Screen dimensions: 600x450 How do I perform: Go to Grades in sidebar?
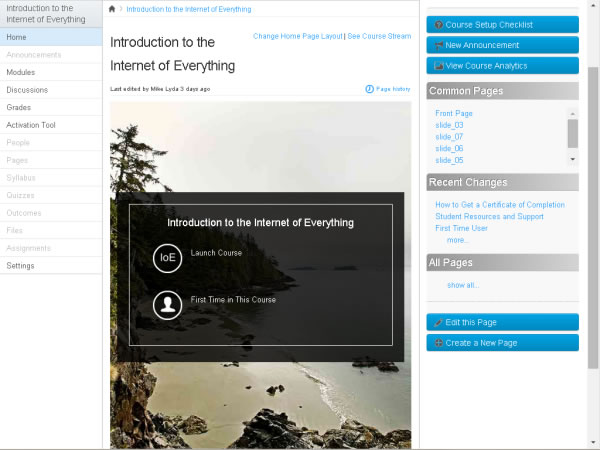[18, 107]
